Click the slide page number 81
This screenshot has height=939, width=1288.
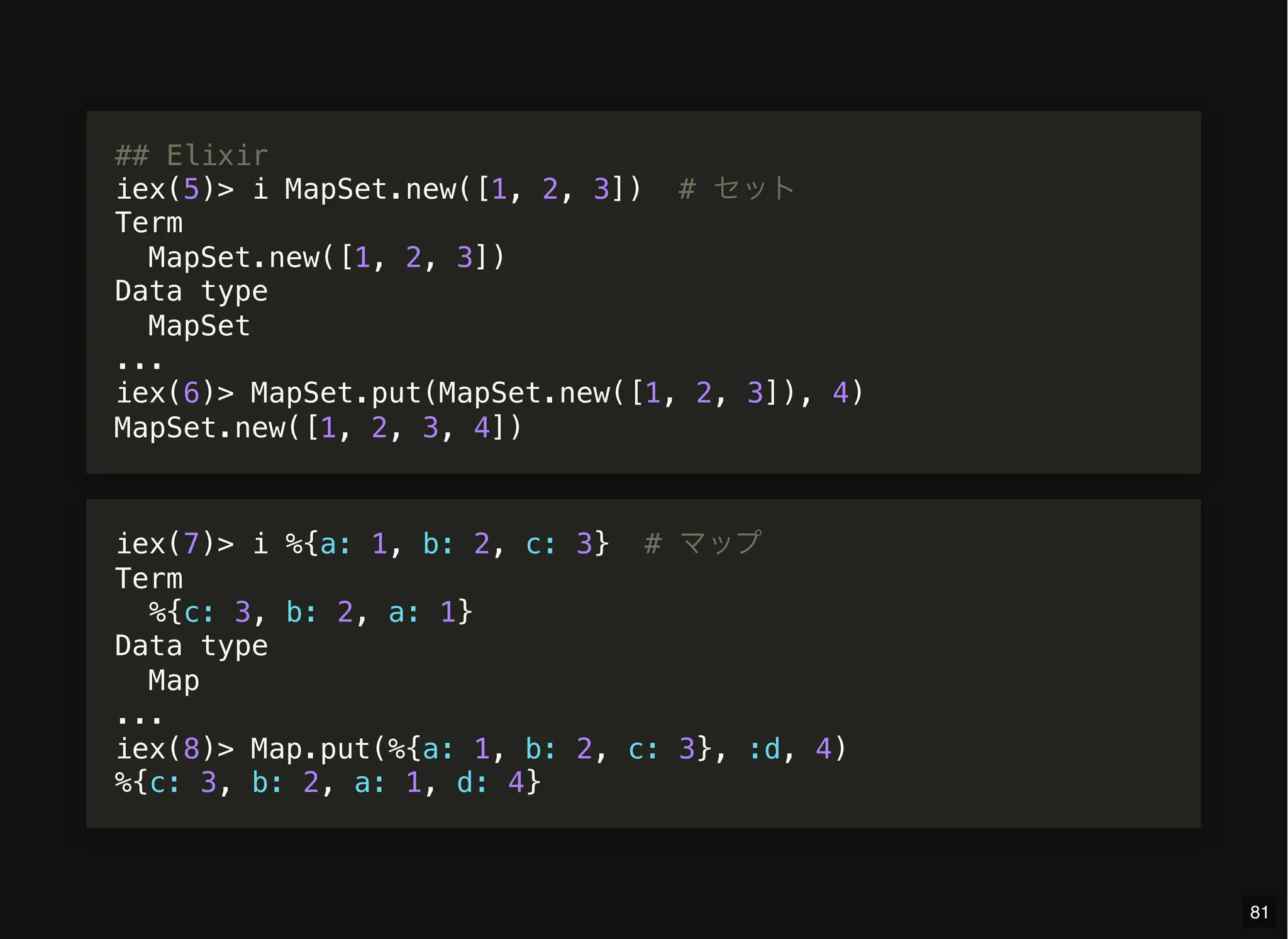pyautogui.click(x=1259, y=912)
